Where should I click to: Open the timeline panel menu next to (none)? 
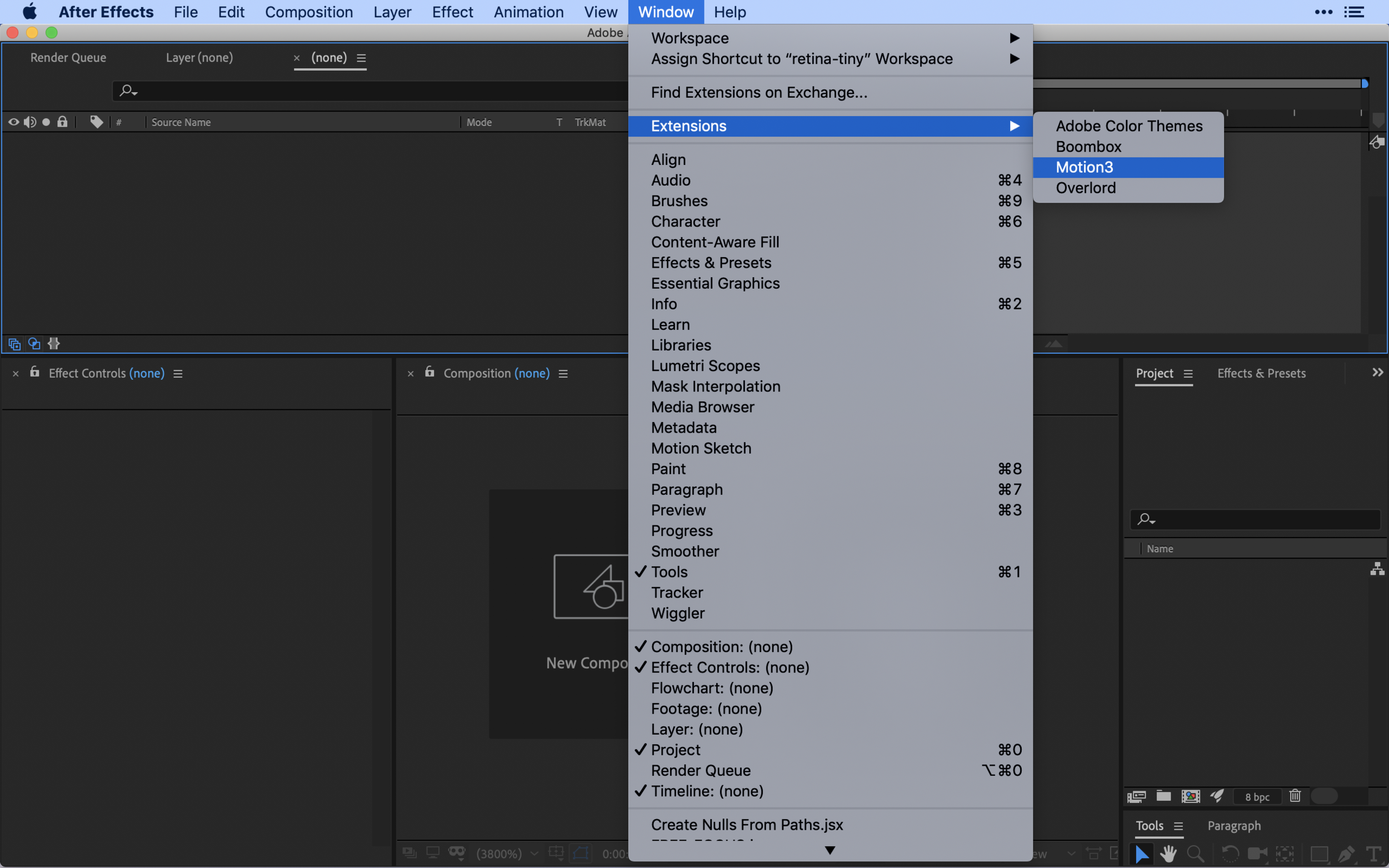tap(361, 58)
